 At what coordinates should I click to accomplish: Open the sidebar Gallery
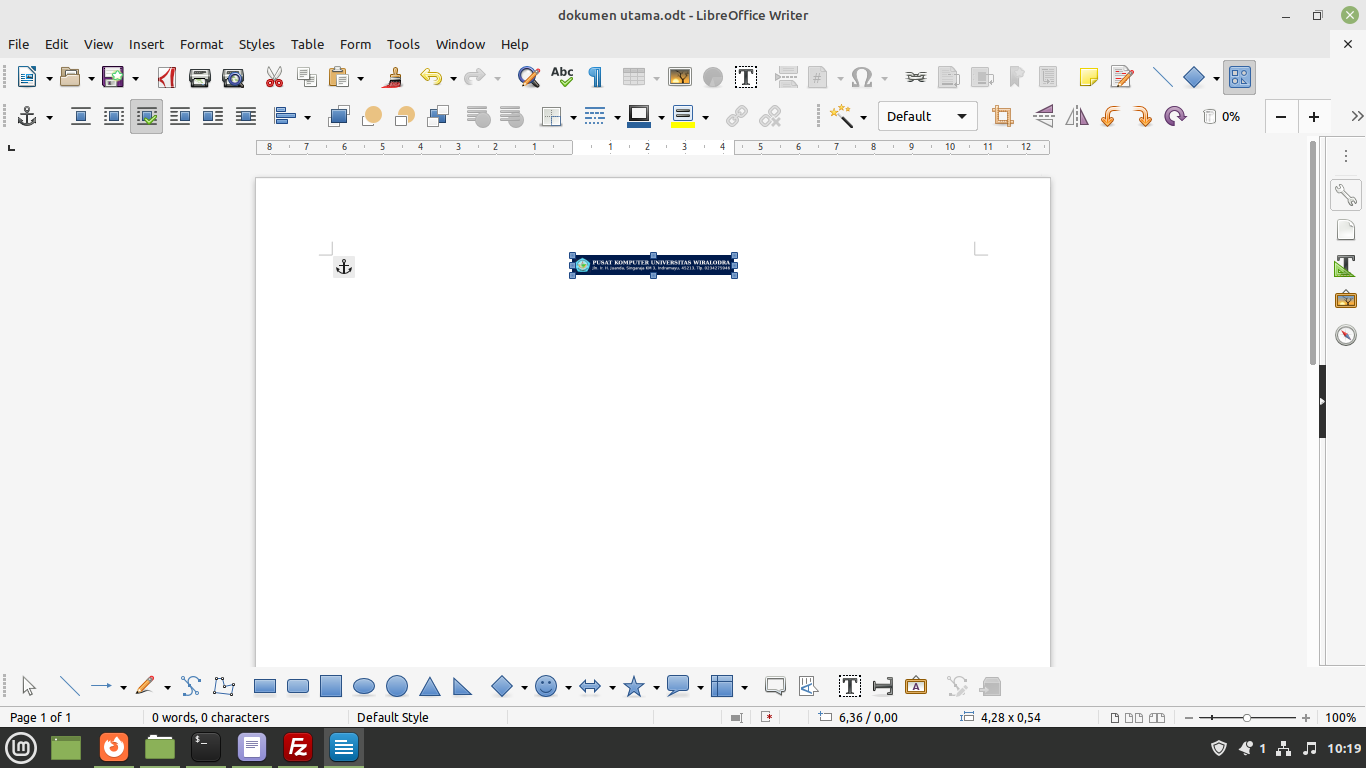click(1346, 300)
